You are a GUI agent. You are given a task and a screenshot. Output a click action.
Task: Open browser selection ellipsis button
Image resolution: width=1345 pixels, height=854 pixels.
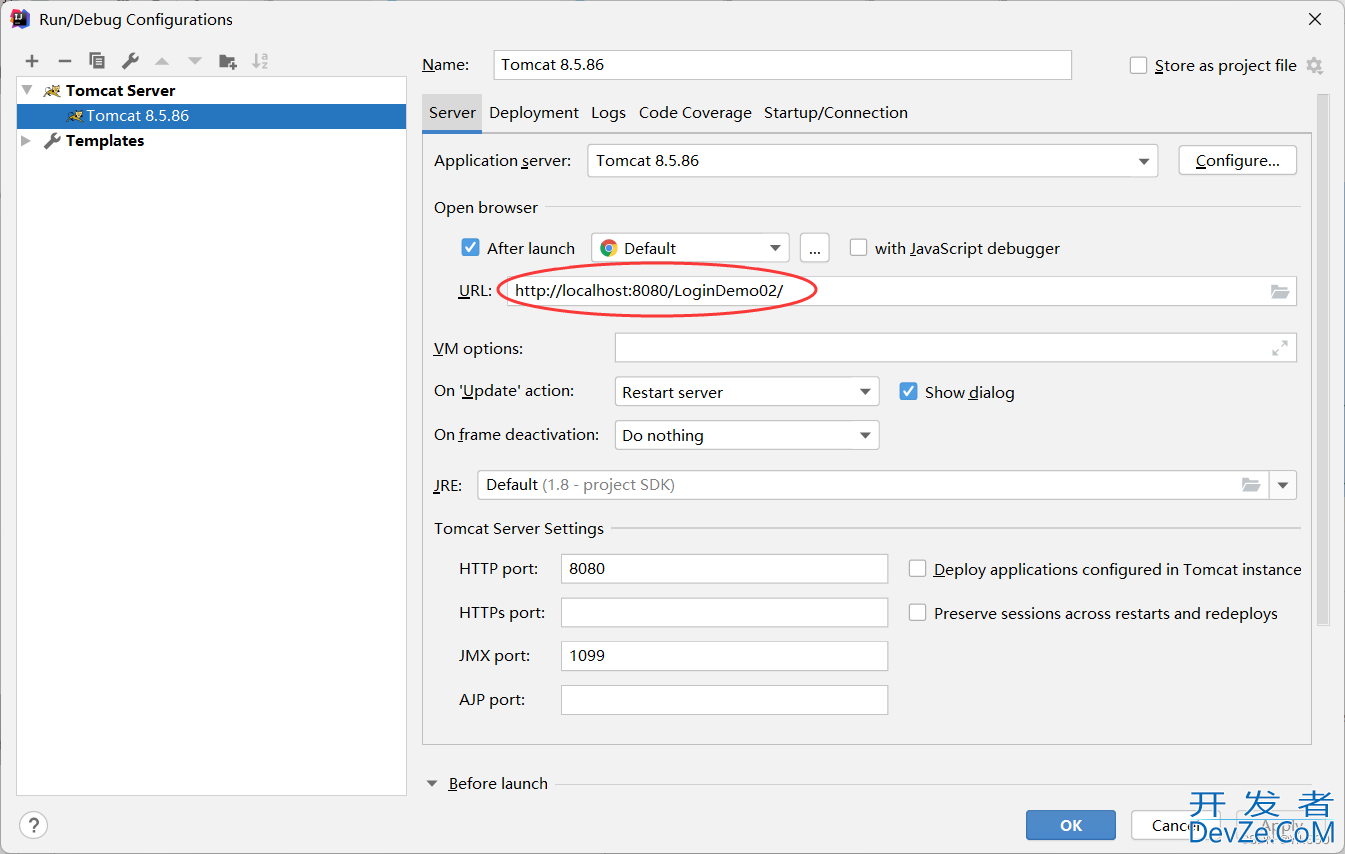815,248
